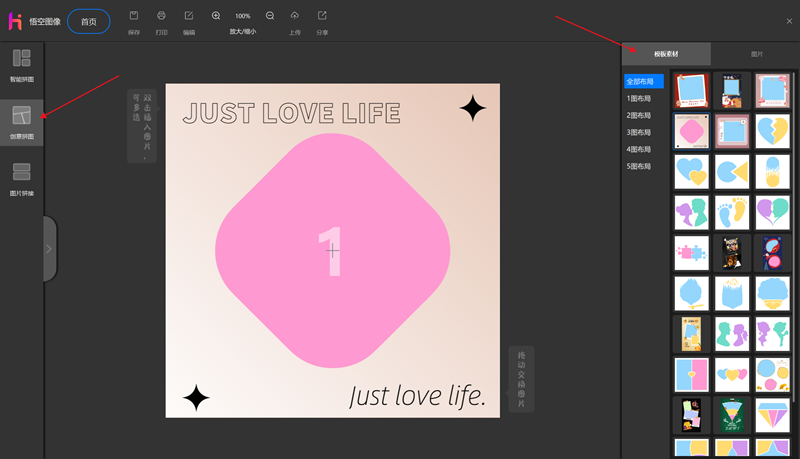800x459 pixels.
Task: Switch to the 模板素材 tab
Action: (x=666, y=54)
